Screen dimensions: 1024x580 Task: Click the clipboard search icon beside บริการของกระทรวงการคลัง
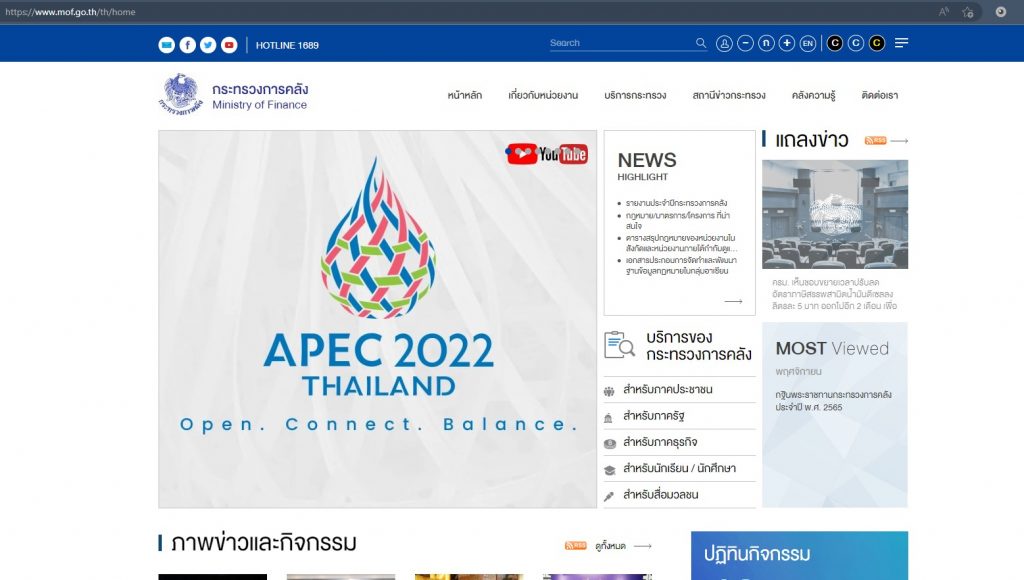pyautogui.click(x=619, y=345)
